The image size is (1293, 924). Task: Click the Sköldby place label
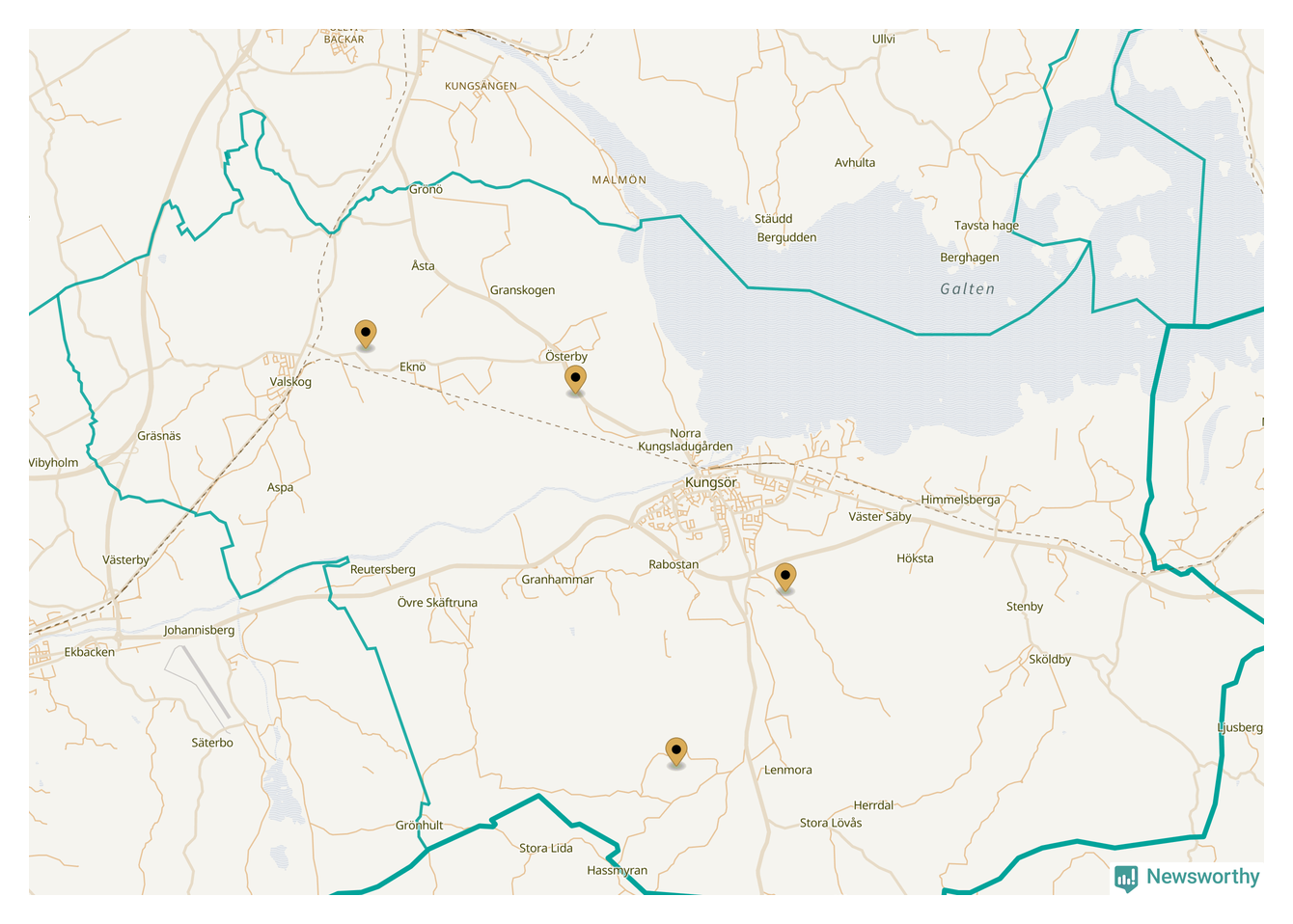click(1050, 660)
